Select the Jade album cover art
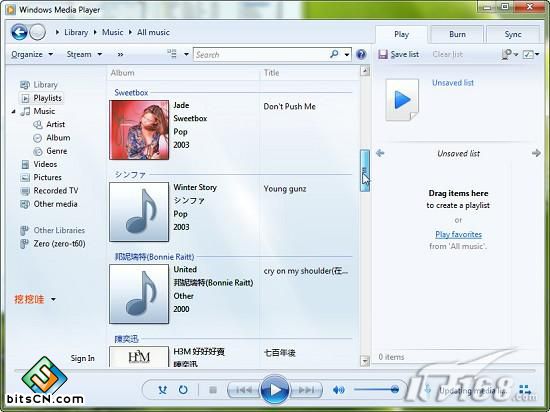 point(139,130)
